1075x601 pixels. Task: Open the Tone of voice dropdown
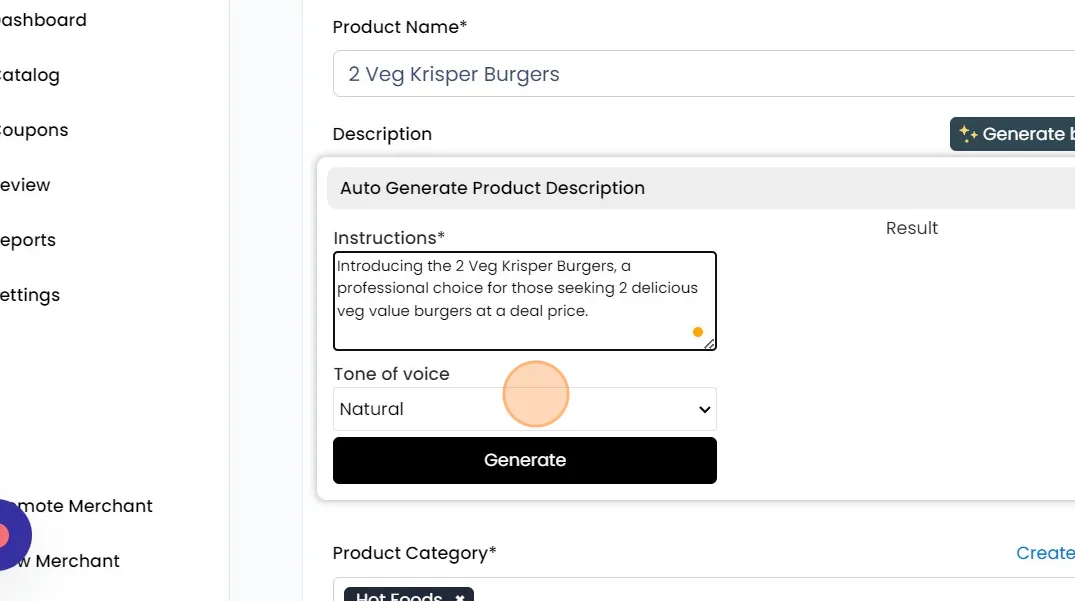pos(524,409)
